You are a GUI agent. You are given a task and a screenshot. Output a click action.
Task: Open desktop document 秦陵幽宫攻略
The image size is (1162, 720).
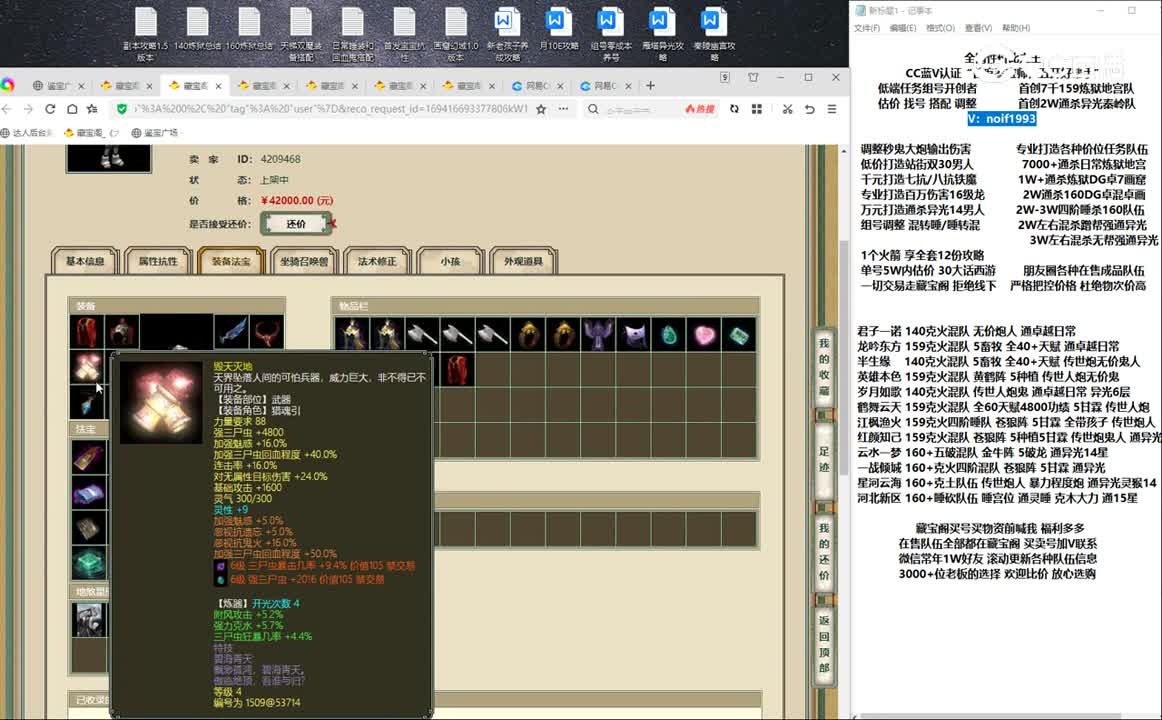click(714, 33)
